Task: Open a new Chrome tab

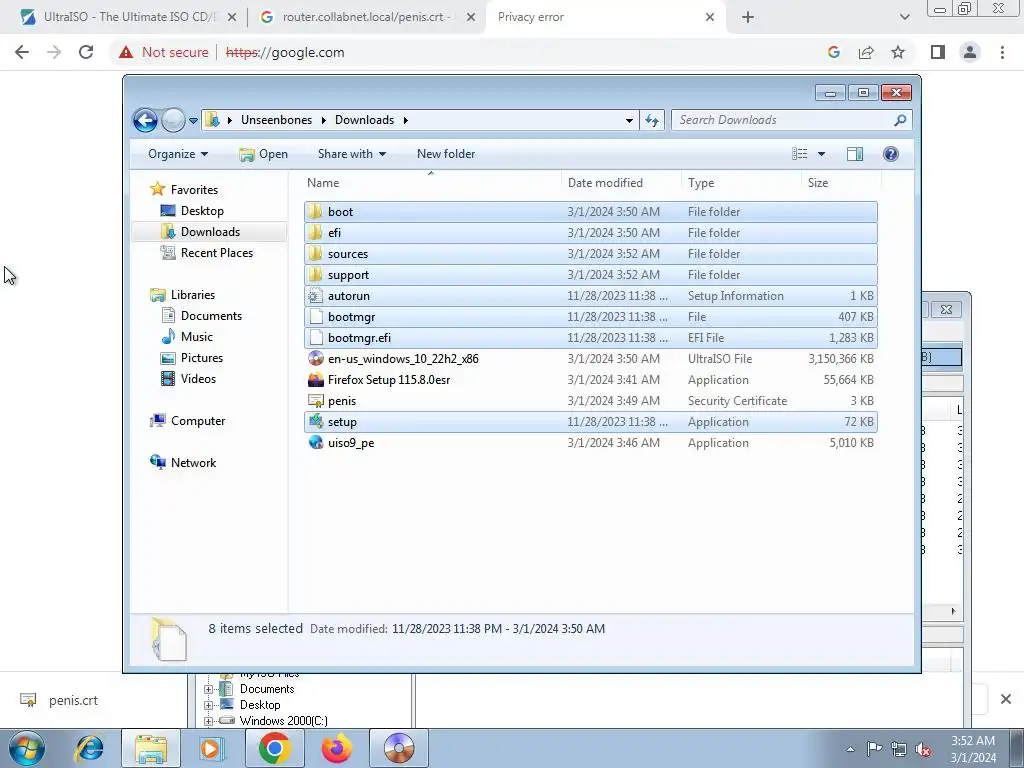Action: (x=748, y=18)
